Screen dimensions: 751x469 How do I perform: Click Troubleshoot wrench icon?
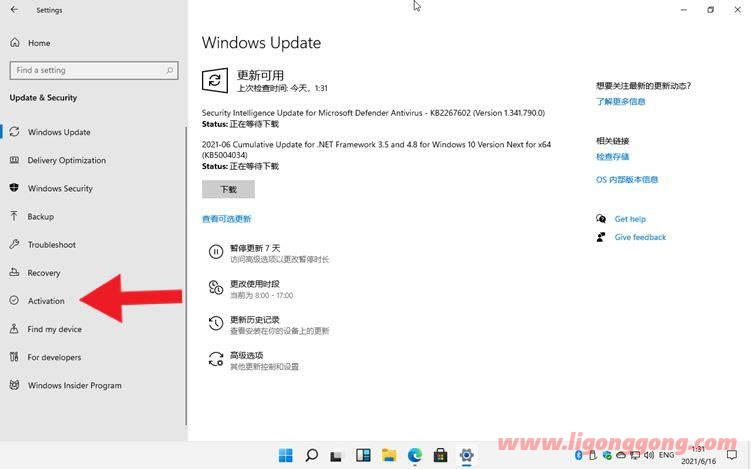tap(14, 244)
